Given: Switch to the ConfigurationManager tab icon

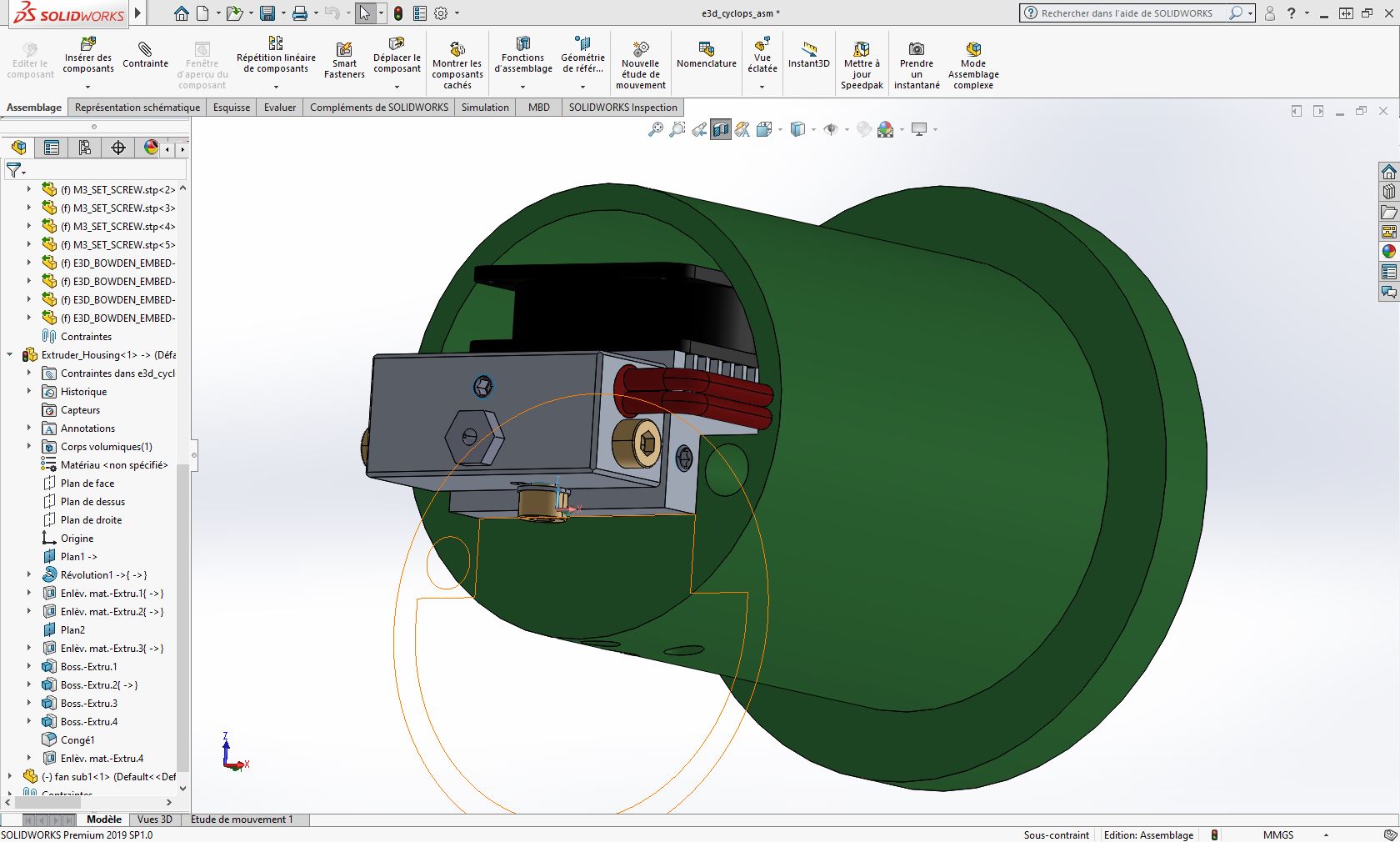Looking at the screenshot, I should click(x=85, y=148).
